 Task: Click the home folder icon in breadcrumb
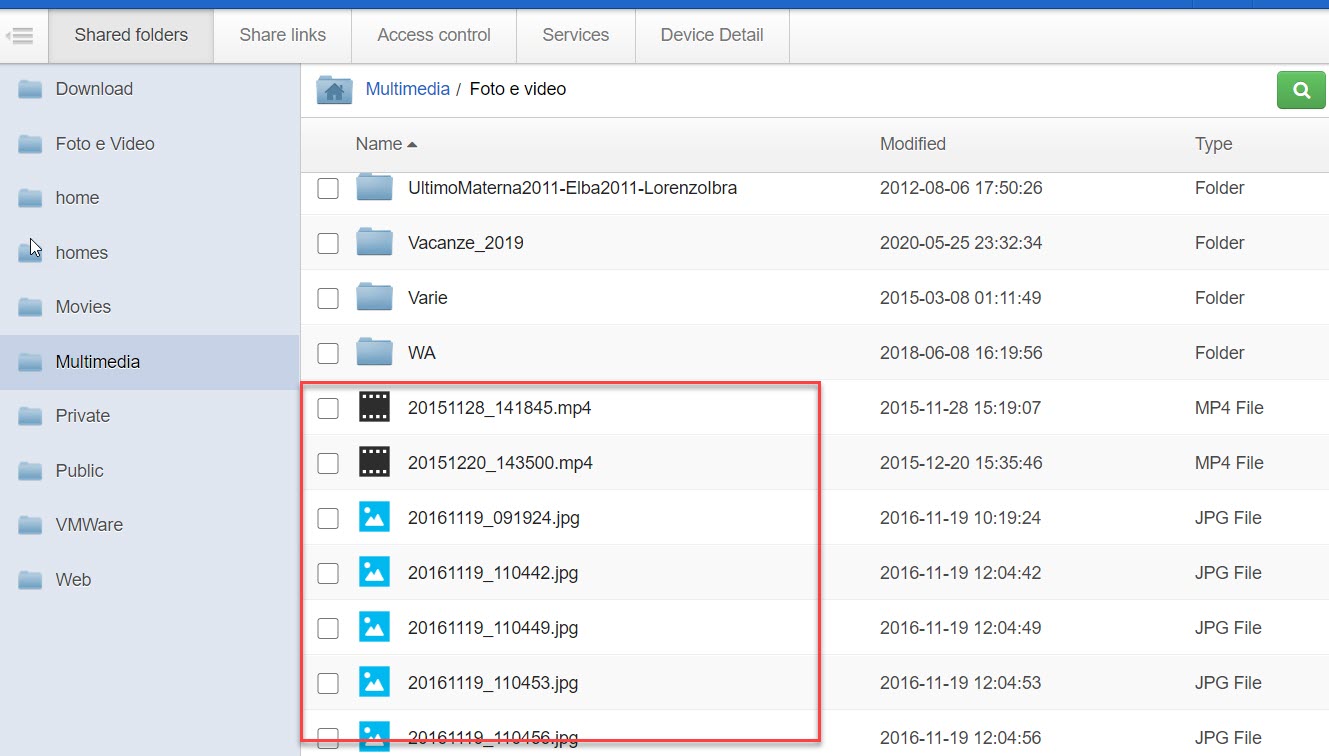(334, 90)
